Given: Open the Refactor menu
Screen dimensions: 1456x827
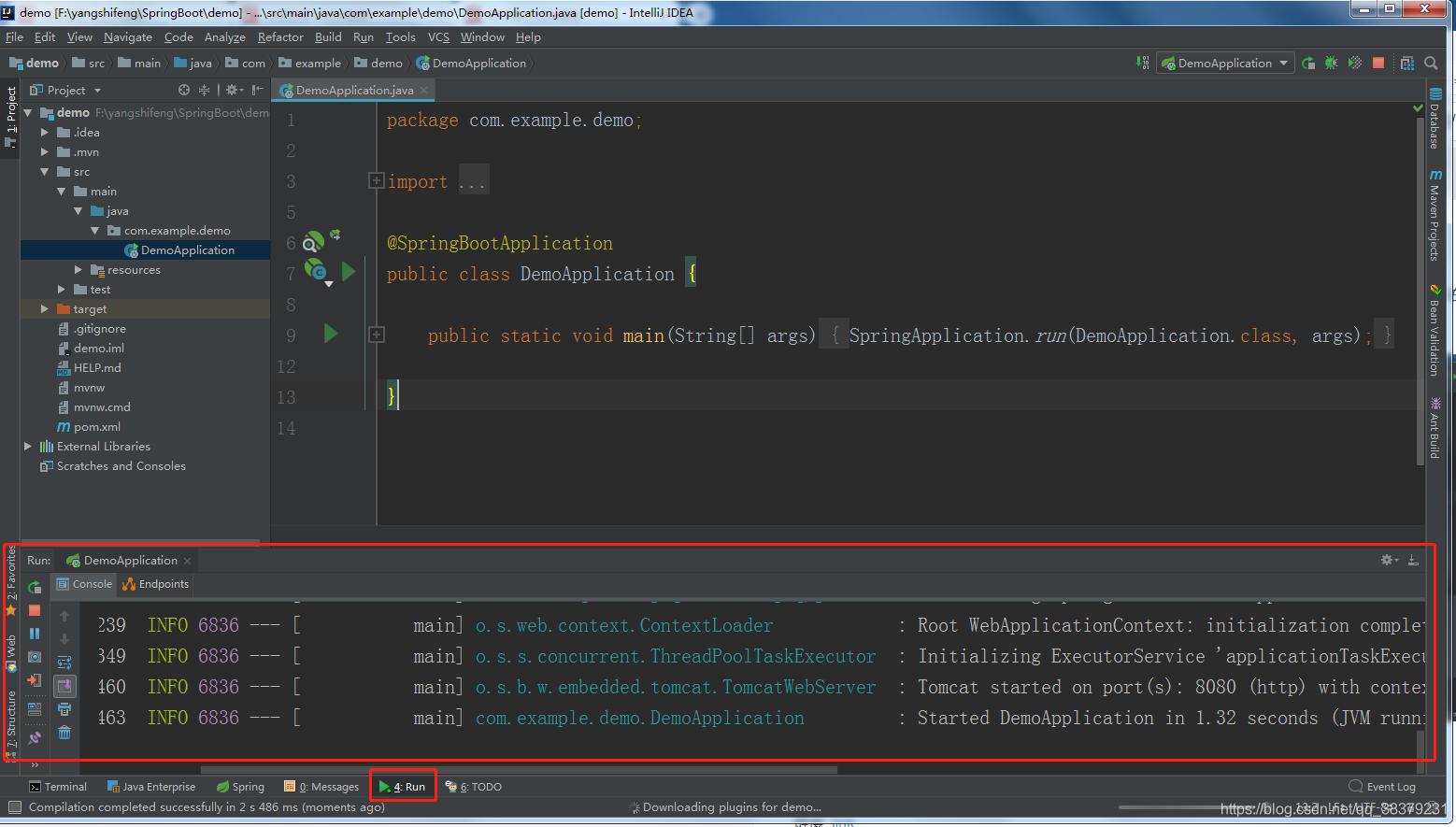Looking at the screenshot, I should click(x=280, y=37).
